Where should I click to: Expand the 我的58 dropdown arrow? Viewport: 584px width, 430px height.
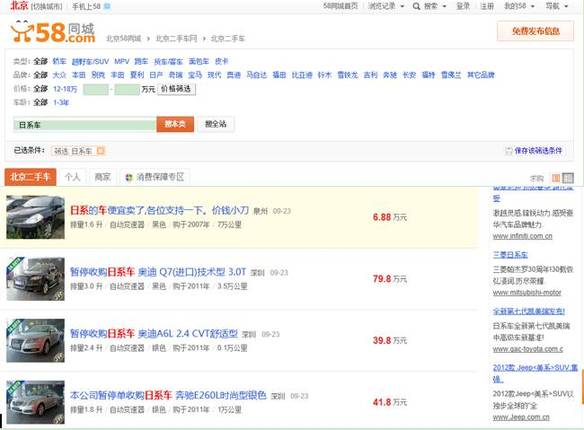tap(532, 6)
